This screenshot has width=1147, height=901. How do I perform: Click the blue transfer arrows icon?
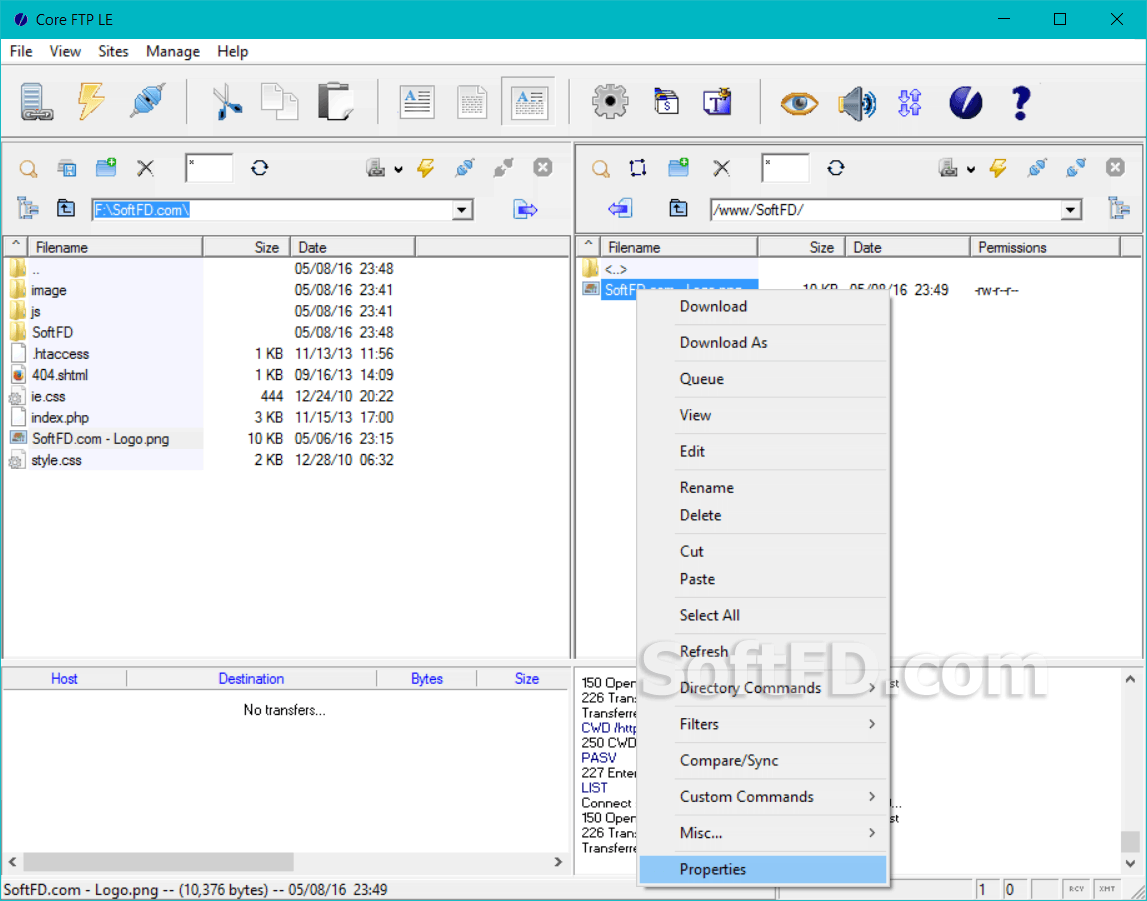909,102
